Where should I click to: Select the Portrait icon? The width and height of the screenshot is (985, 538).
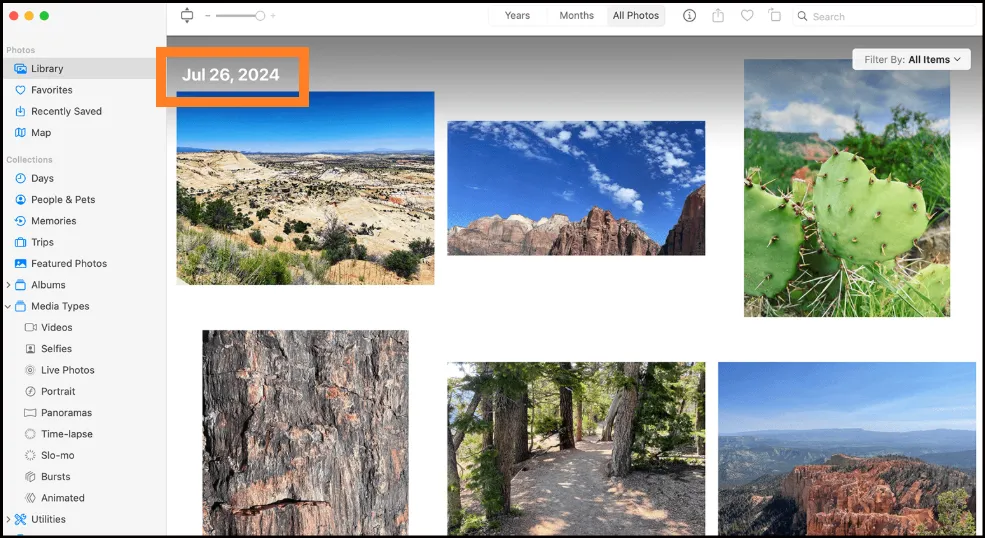[30, 392]
